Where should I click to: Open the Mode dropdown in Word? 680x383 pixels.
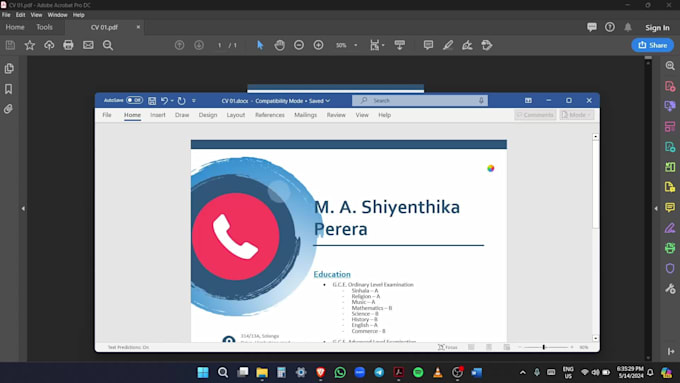(576, 115)
